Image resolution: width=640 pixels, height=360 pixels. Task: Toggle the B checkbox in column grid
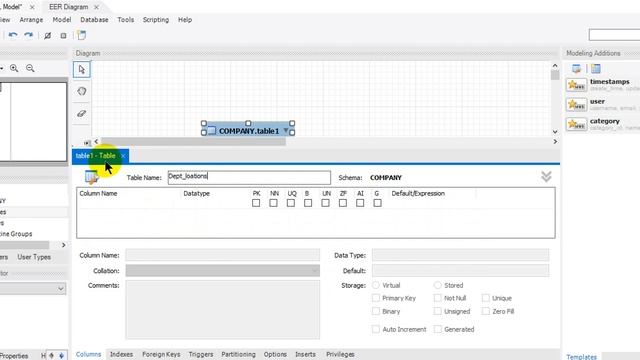308,203
